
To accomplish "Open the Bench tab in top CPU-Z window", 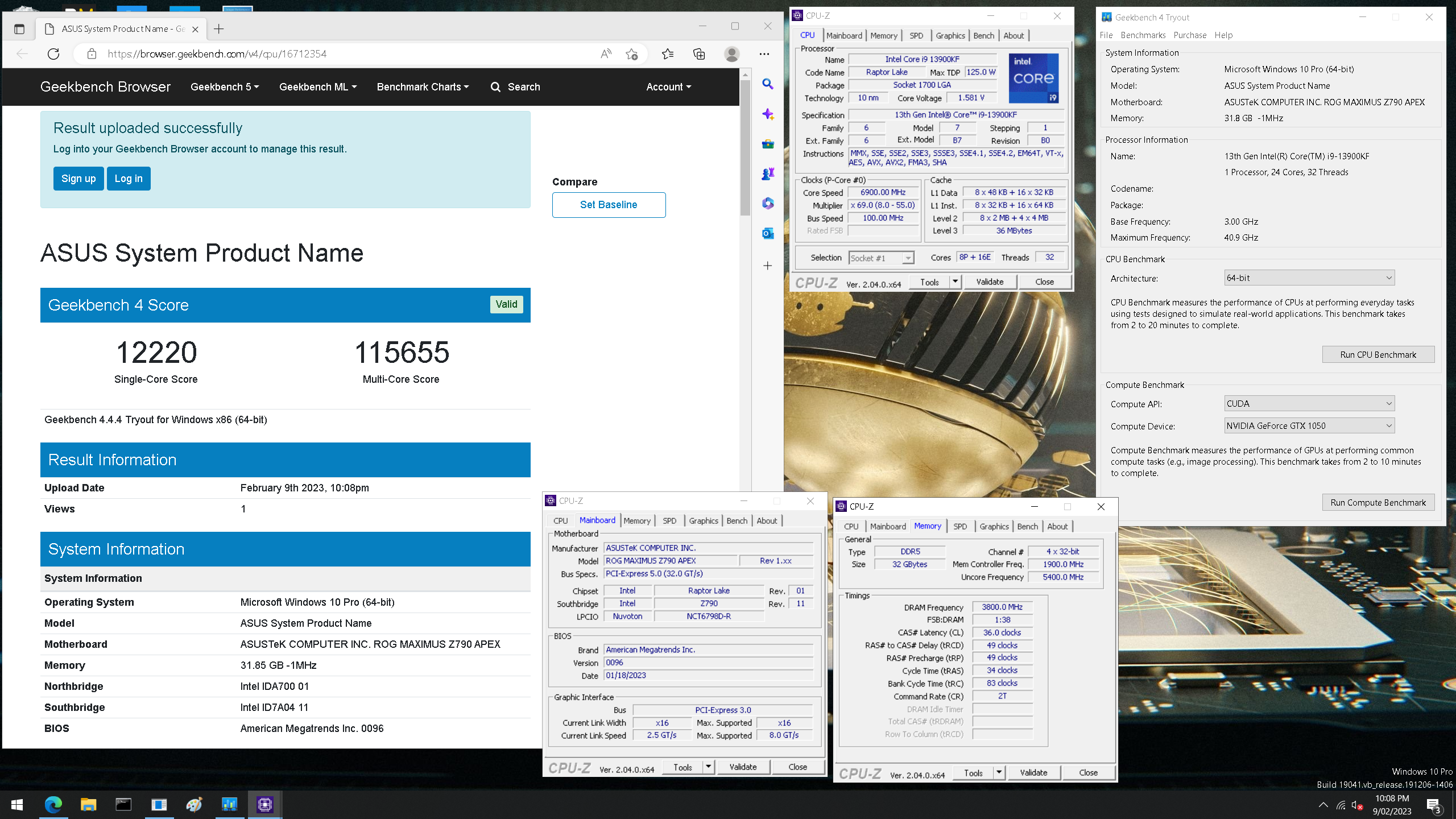I will [984, 35].
